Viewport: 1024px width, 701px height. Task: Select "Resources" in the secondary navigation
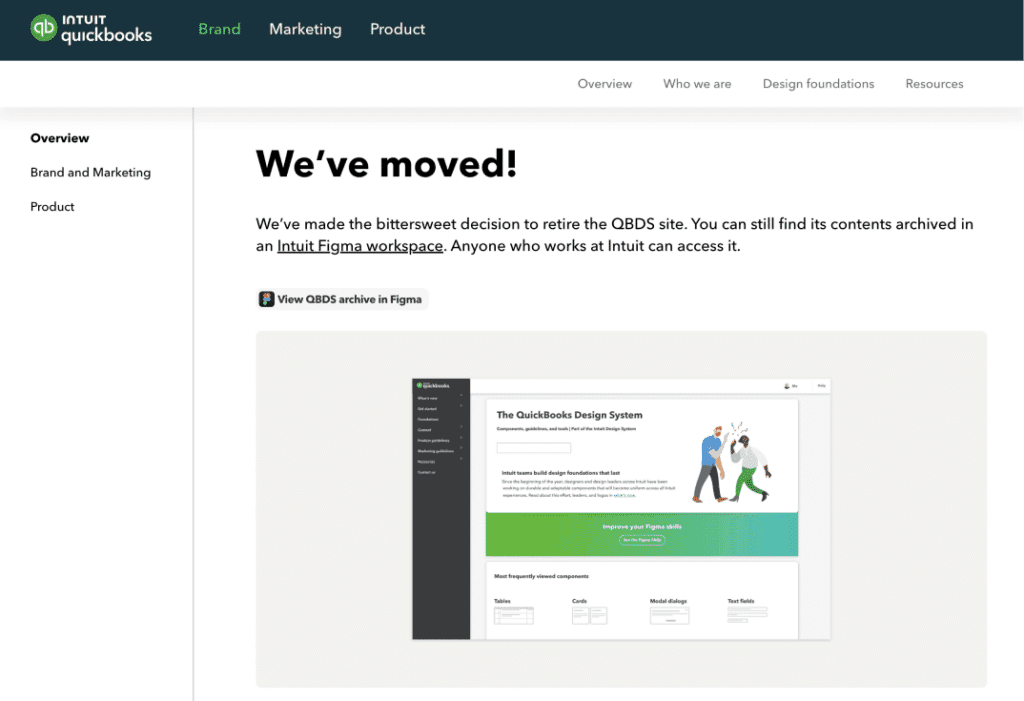point(934,84)
